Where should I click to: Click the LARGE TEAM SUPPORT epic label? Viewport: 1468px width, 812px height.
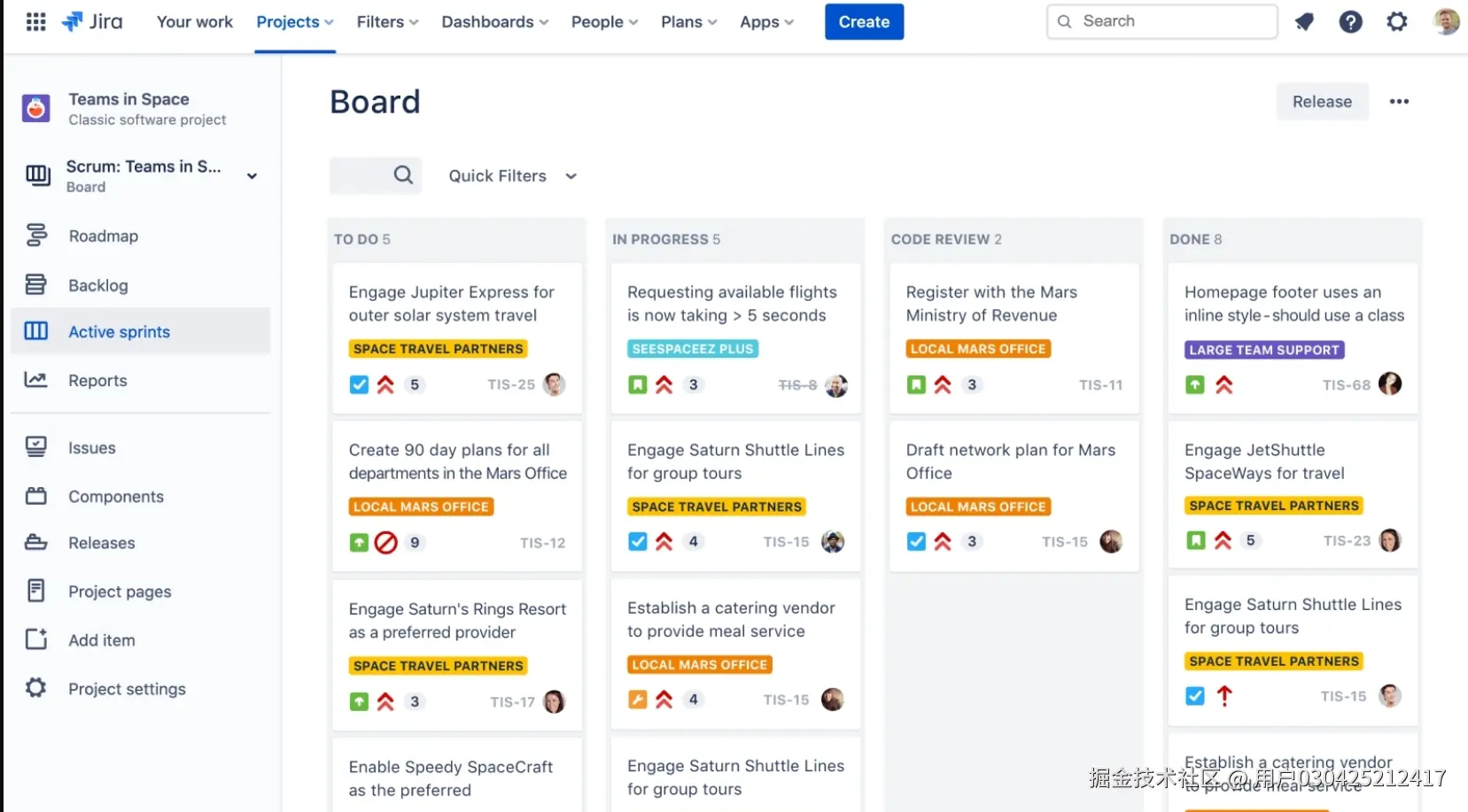pos(1264,350)
